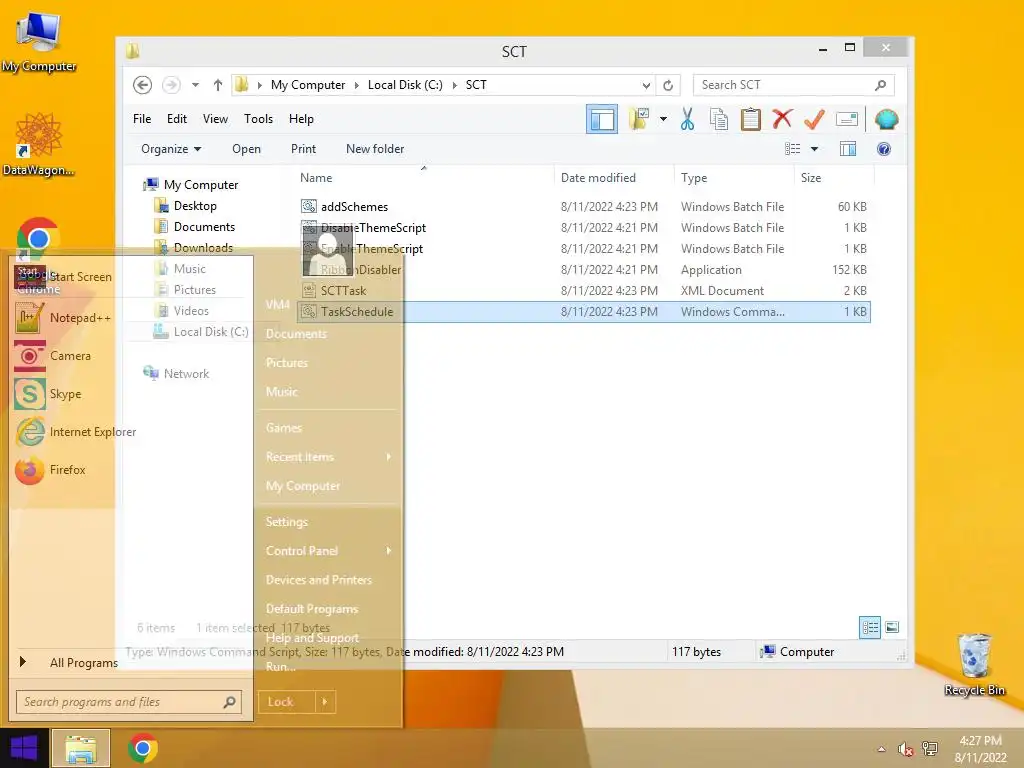1024x768 pixels.
Task: Go up one folder level arrow
Action: pyautogui.click(x=217, y=85)
